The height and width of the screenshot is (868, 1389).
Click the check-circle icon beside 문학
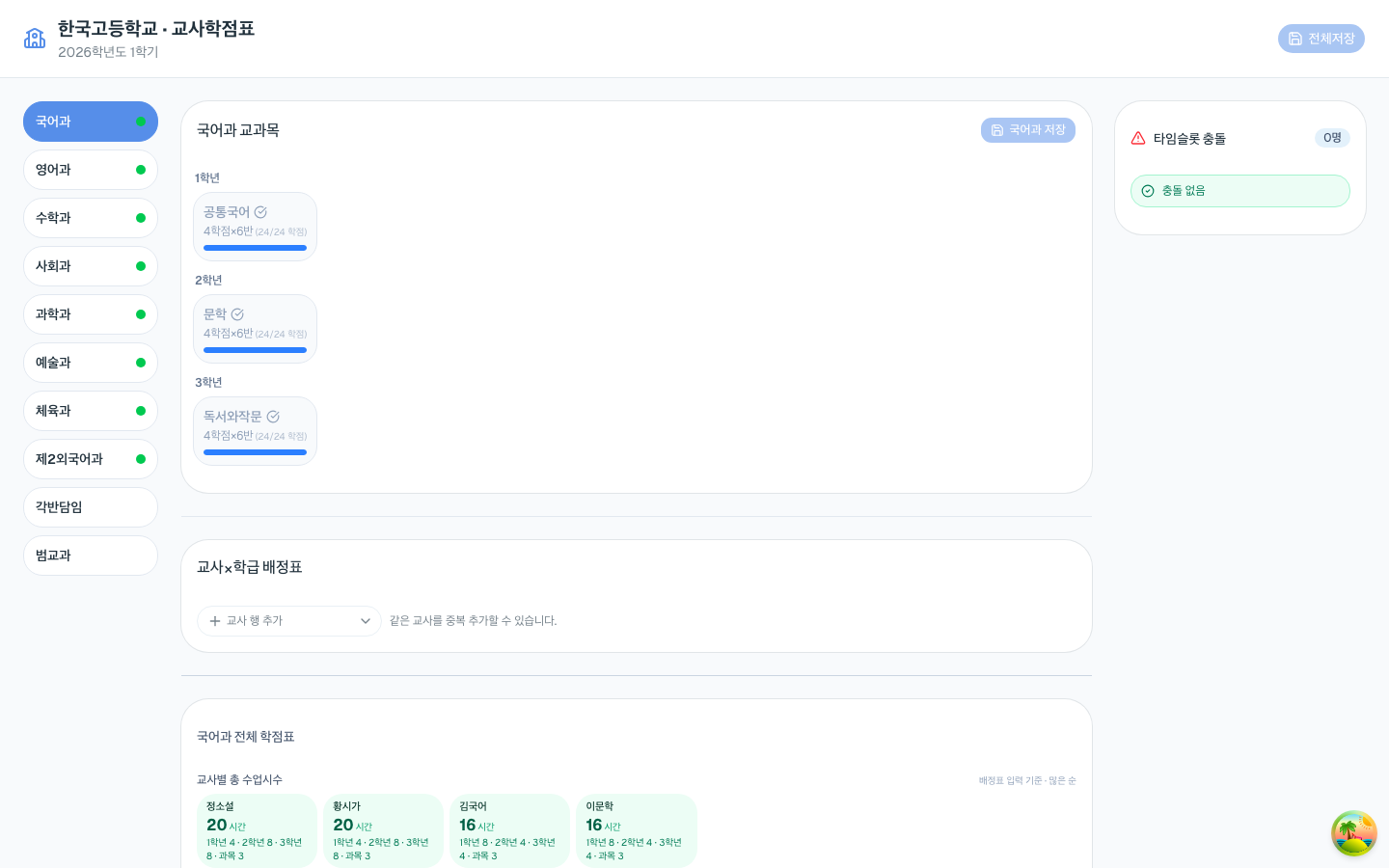click(237, 314)
